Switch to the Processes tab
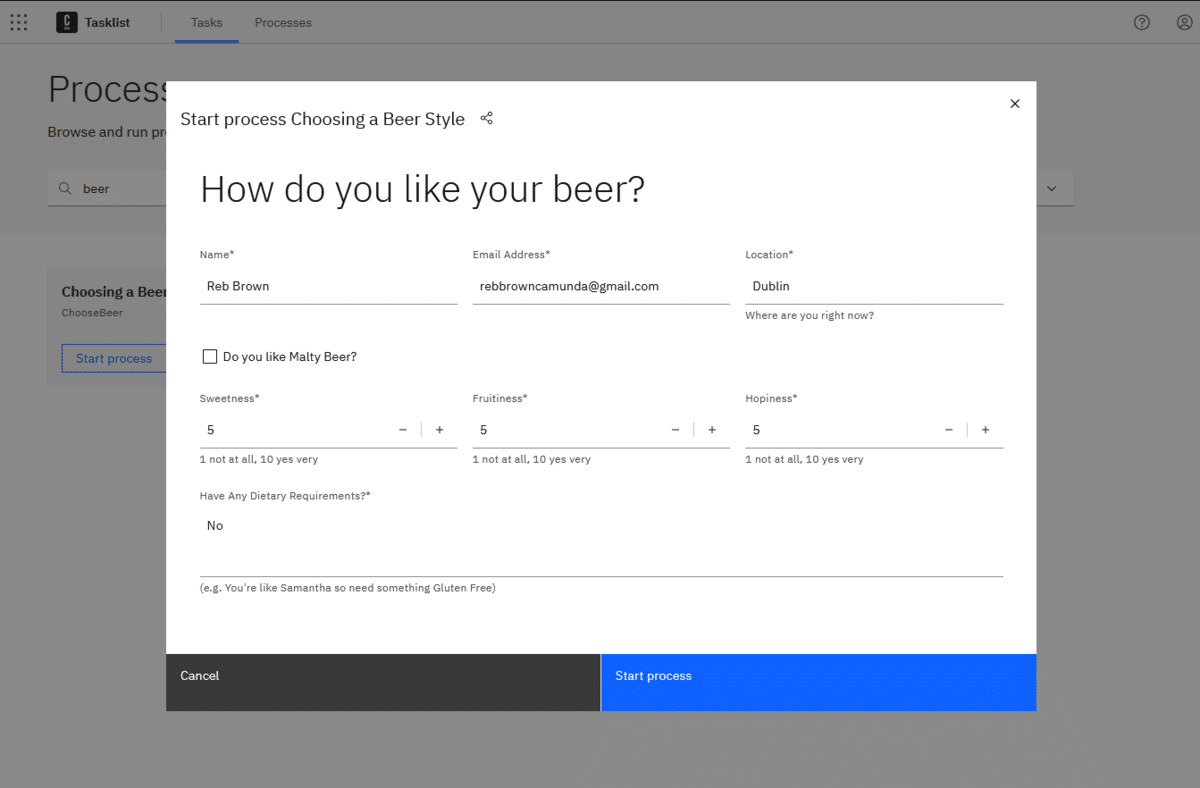The width and height of the screenshot is (1200, 788). click(283, 22)
